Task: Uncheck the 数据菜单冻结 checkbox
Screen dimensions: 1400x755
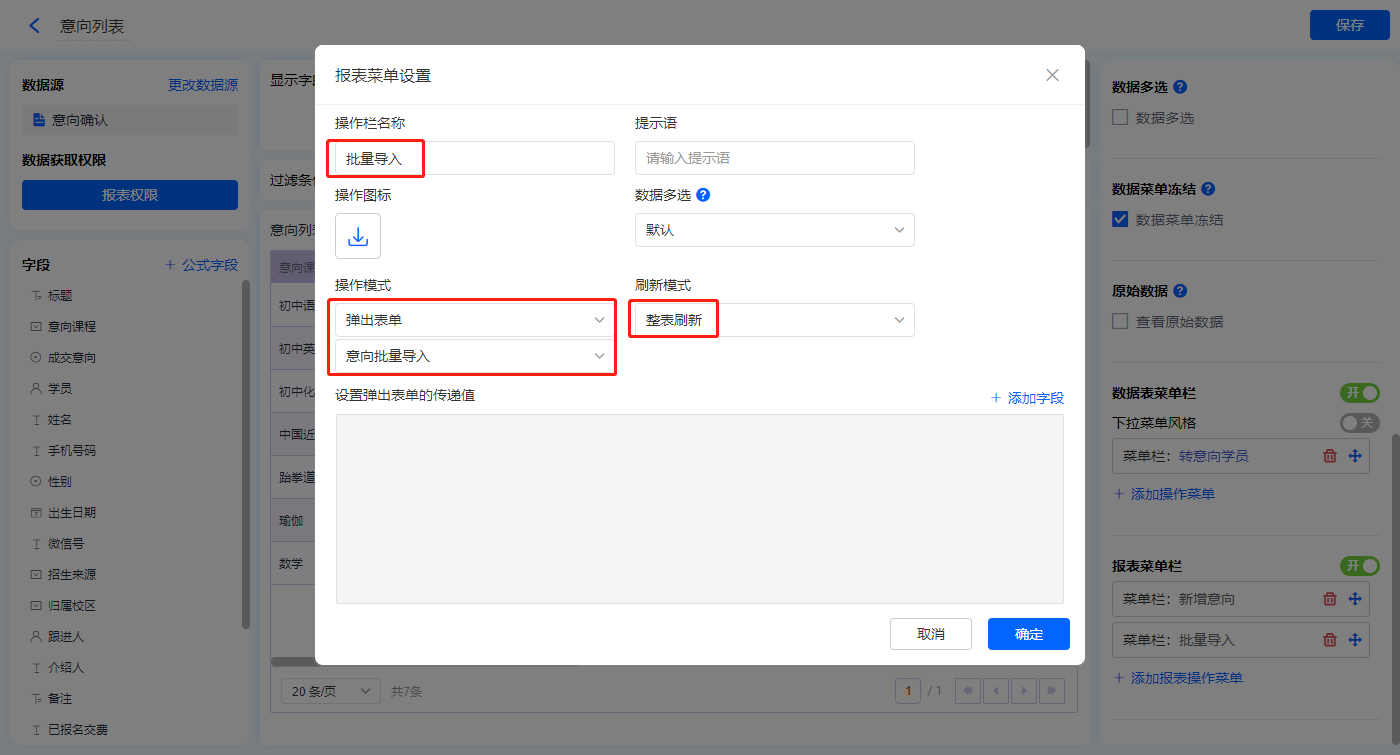Action: pos(1121,219)
